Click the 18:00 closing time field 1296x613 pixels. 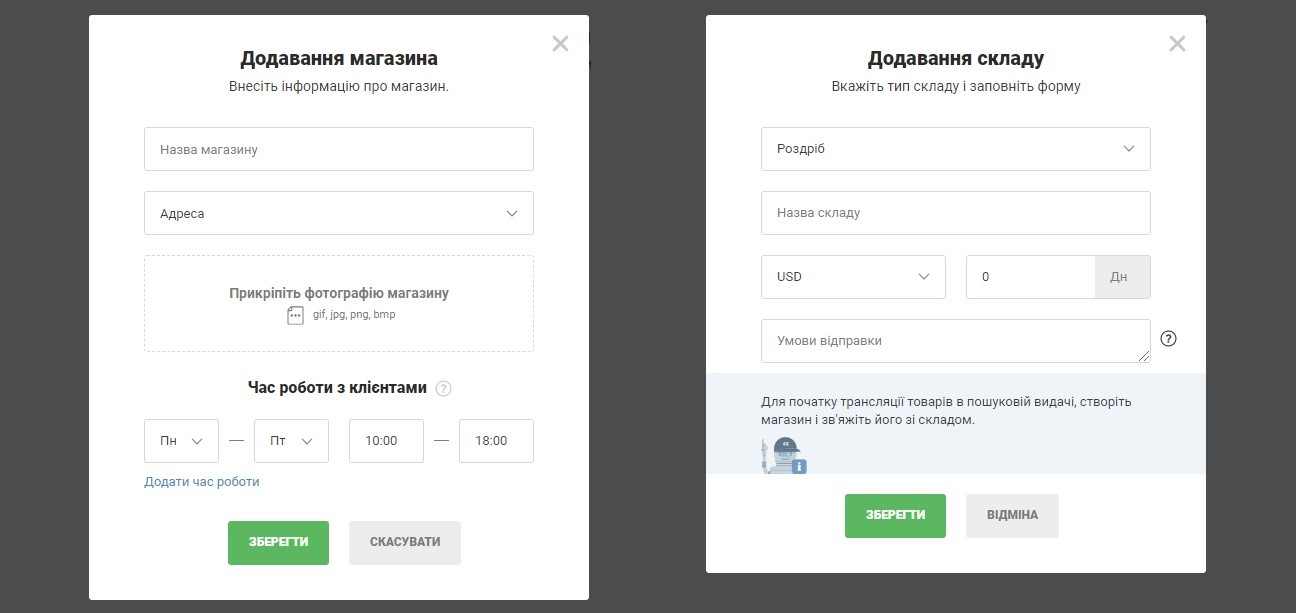pos(496,441)
